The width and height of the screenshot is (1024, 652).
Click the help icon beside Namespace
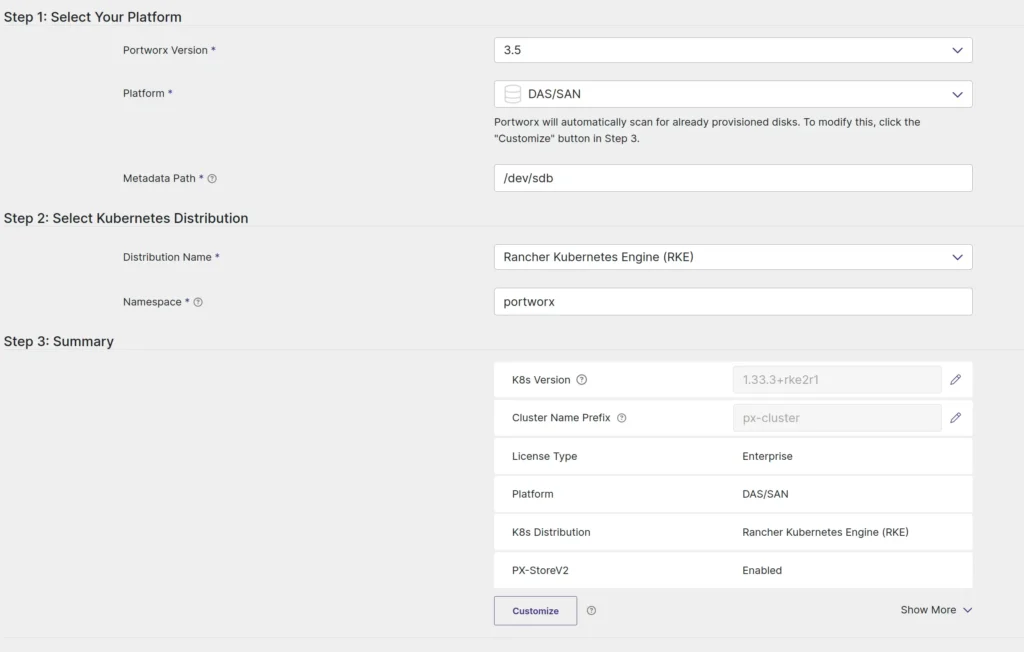tap(198, 302)
